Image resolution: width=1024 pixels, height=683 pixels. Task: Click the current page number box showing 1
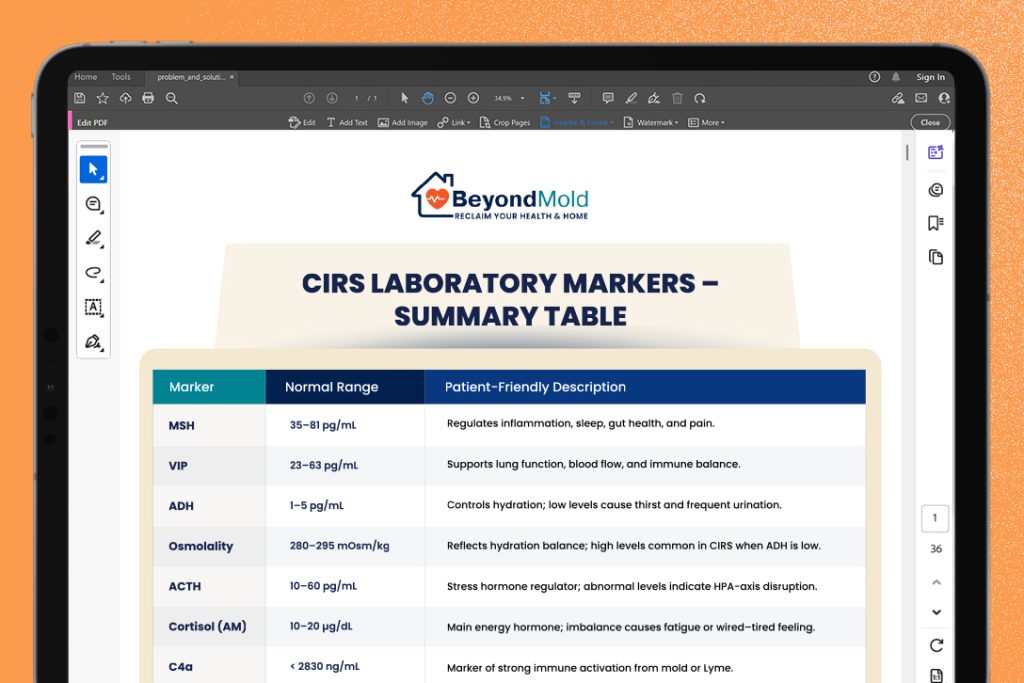[x=935, y=518]
